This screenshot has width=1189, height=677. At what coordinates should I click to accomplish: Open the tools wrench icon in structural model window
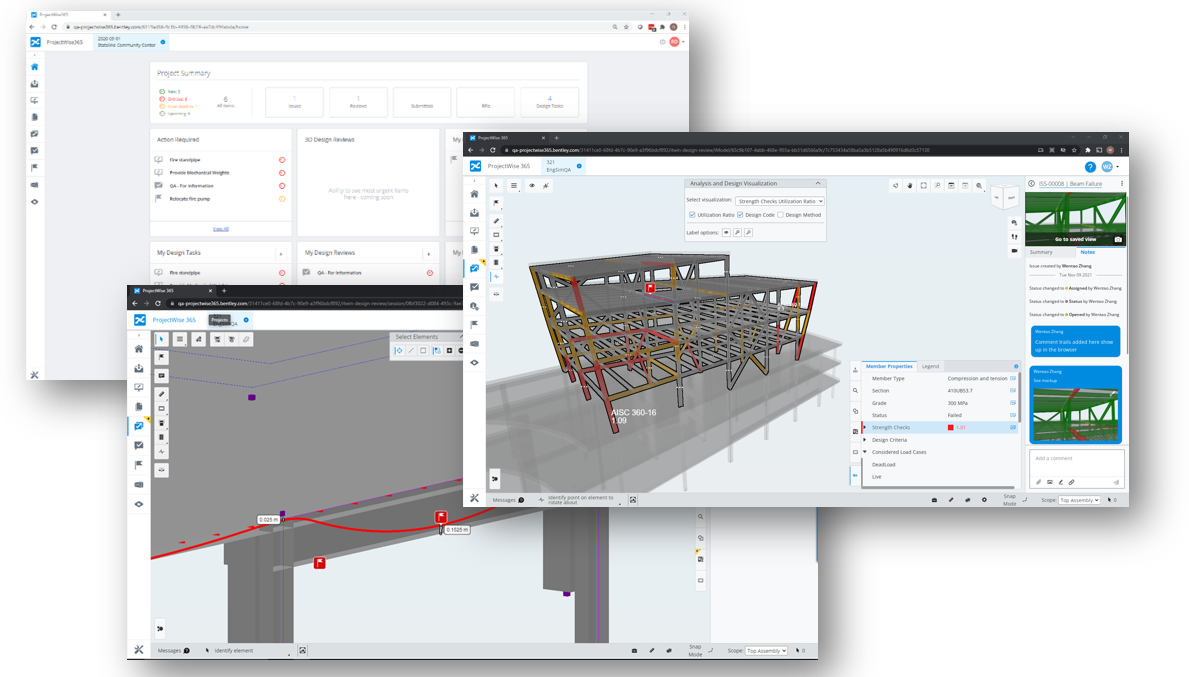[x=475, y=498]
